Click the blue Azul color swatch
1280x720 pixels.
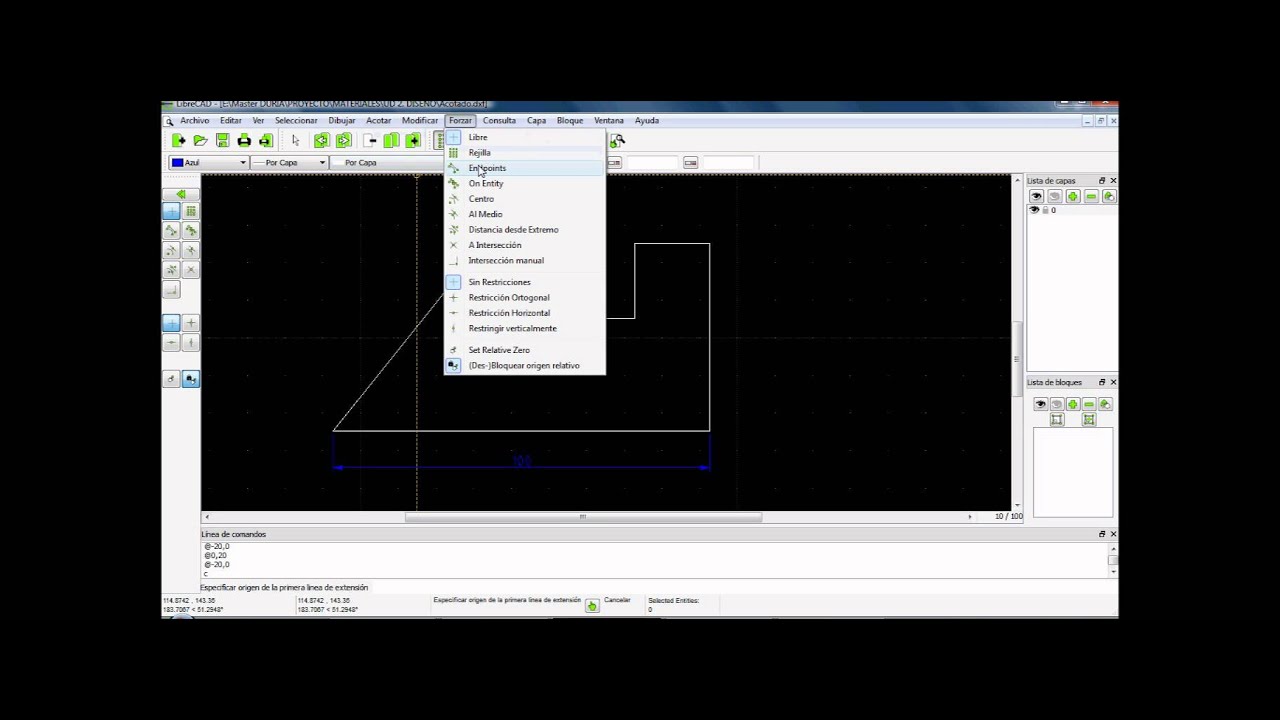pos(177,163)
